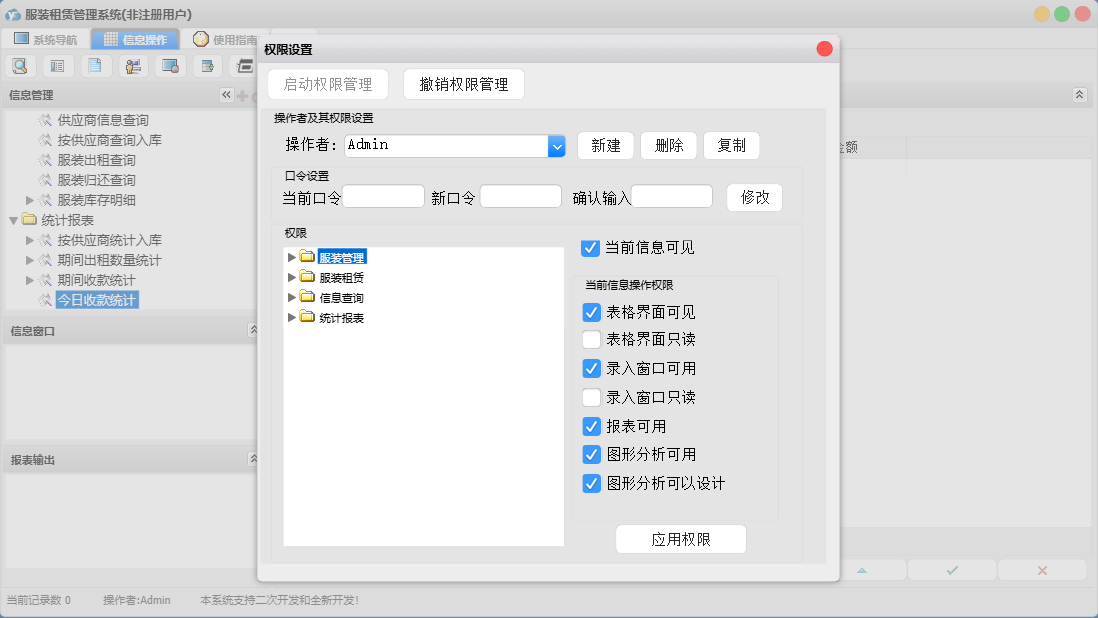Viewport: 1098px width, 618px height.
Task: Expand the 服装管理 node in permissions tree
Action: tap(292, 258)
